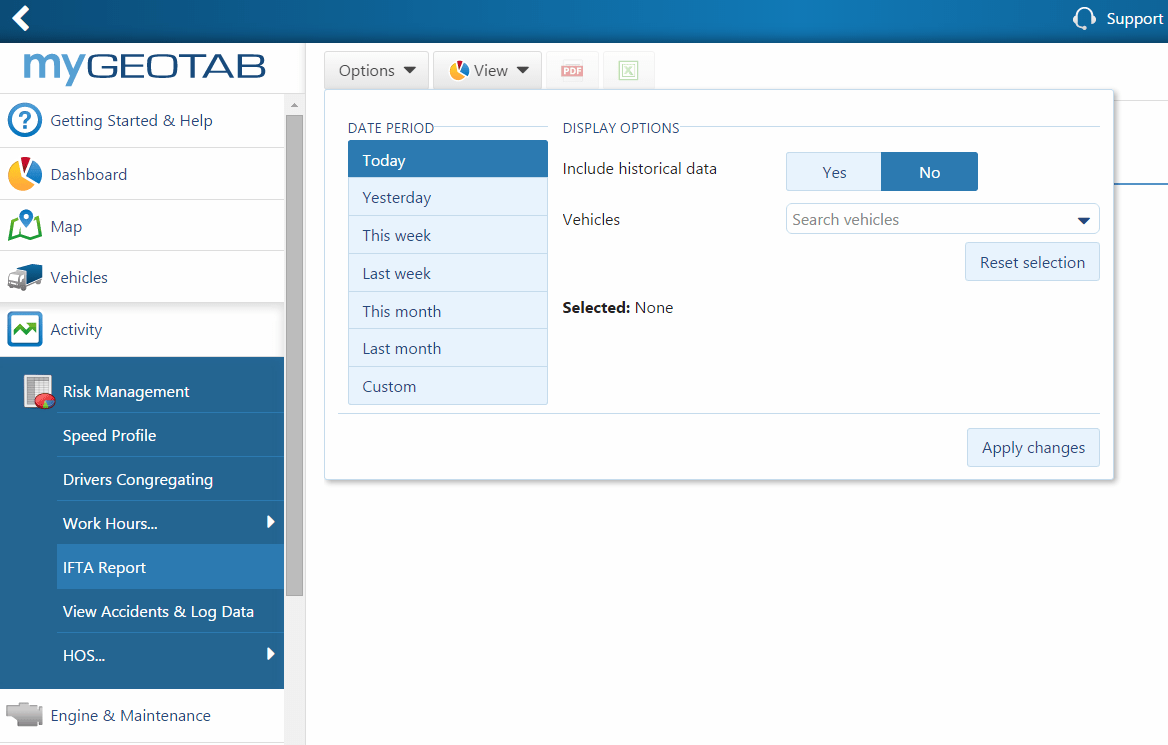Export report as PDF

[572, 70]
